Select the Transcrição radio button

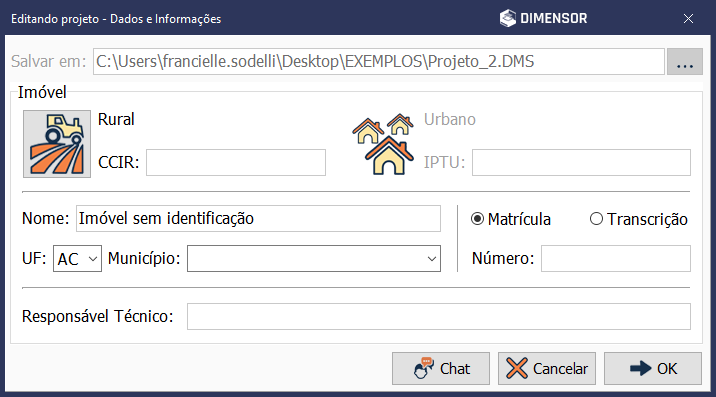(x=596, y=219)
